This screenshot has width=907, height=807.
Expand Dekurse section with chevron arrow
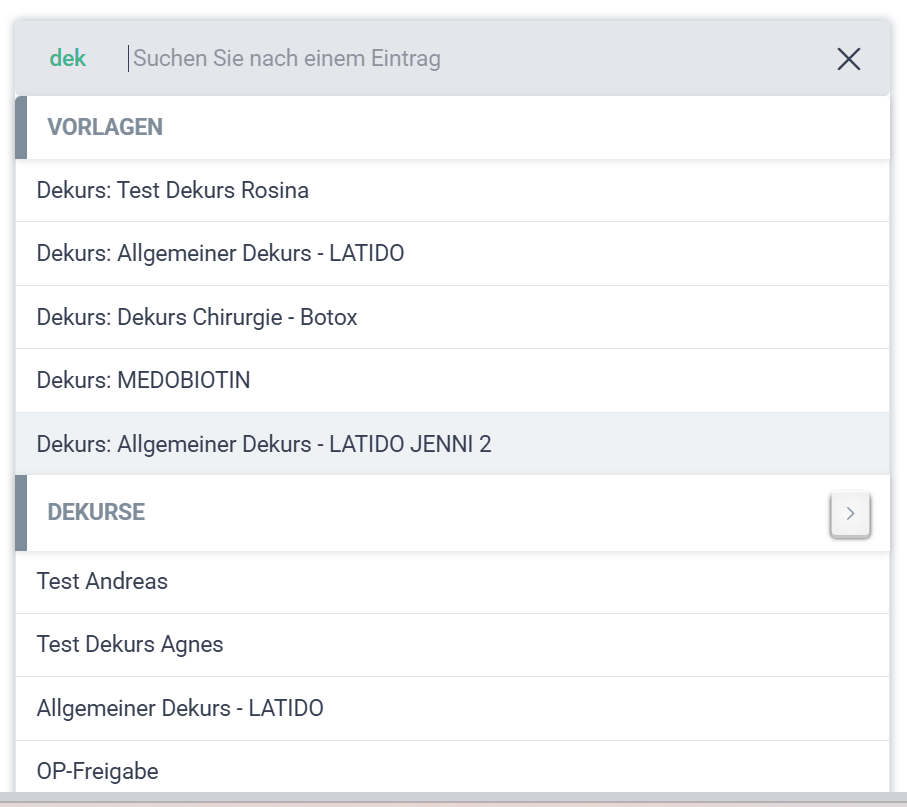tap(850, 514)
